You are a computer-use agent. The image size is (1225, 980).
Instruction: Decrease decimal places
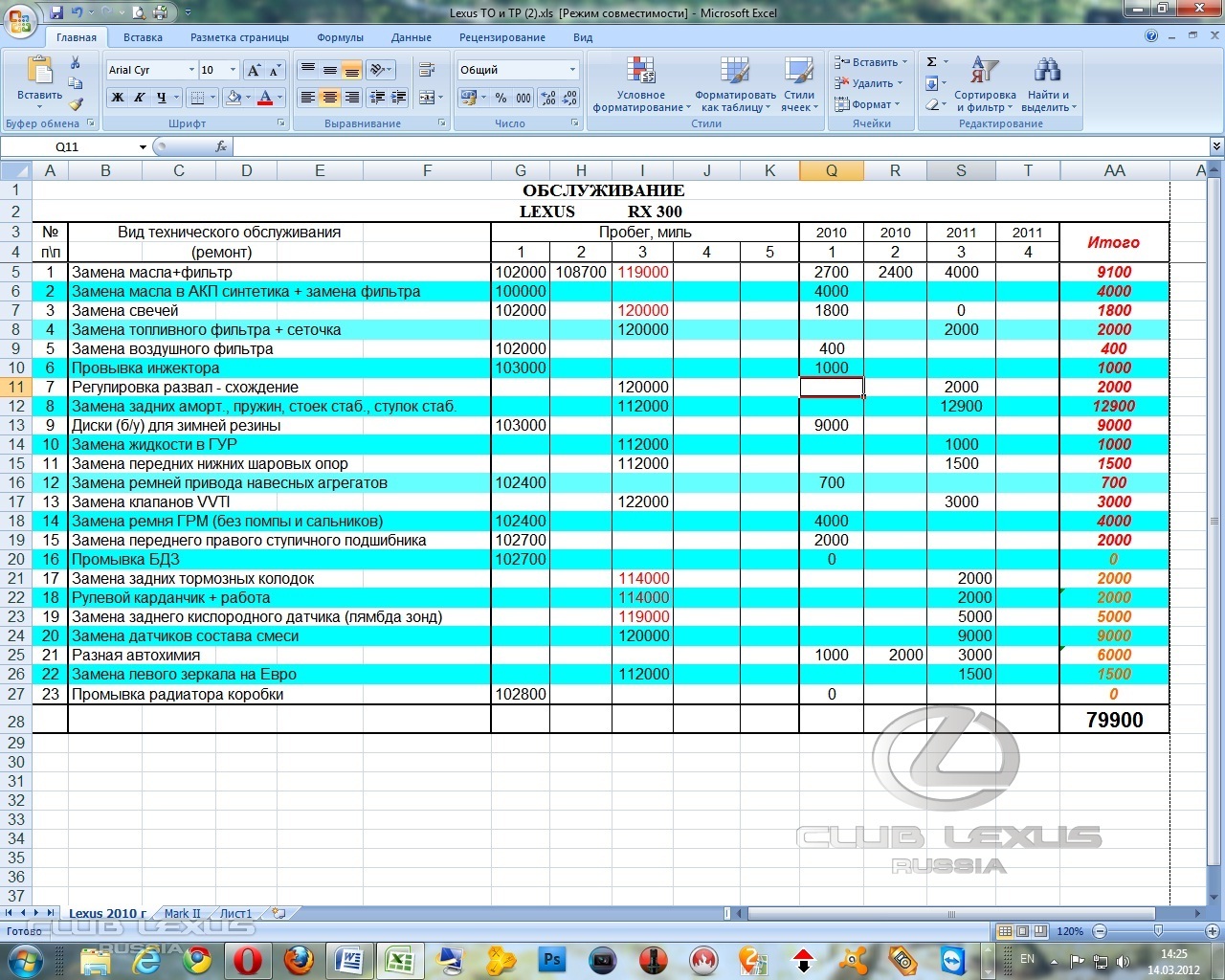click(x=569, y=98)
